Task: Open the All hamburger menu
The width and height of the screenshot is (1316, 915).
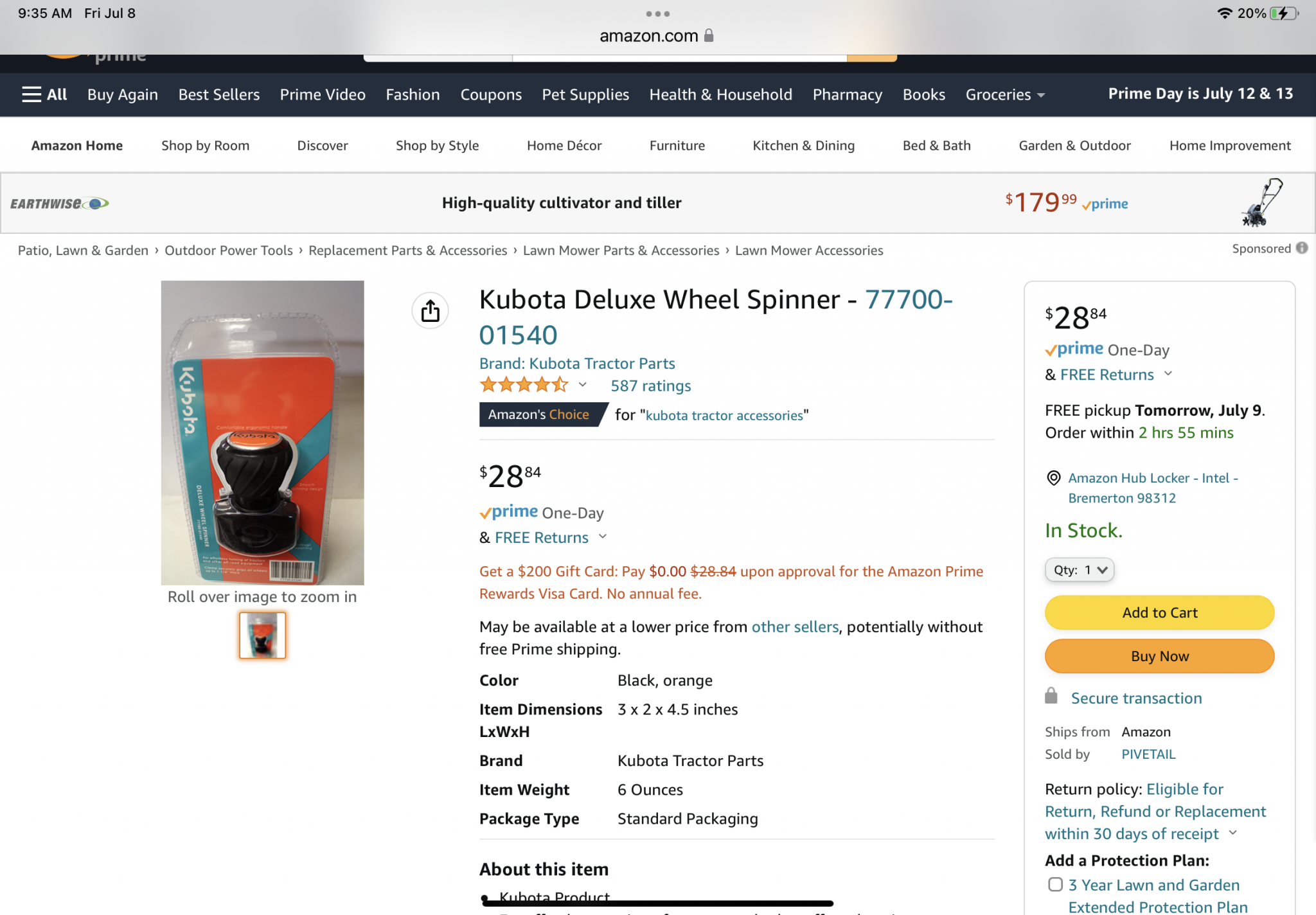Action: (44, 94)
